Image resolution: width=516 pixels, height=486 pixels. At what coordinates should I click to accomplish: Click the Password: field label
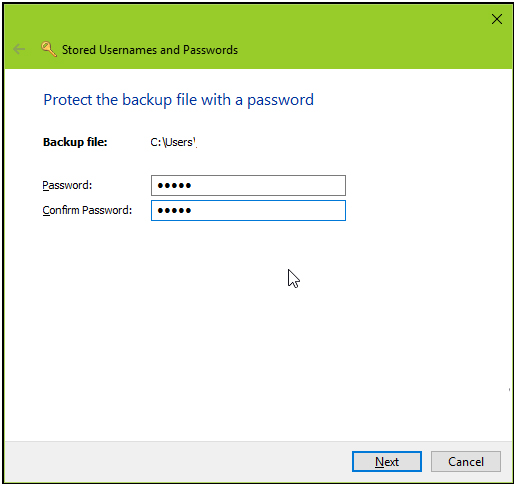67,185
